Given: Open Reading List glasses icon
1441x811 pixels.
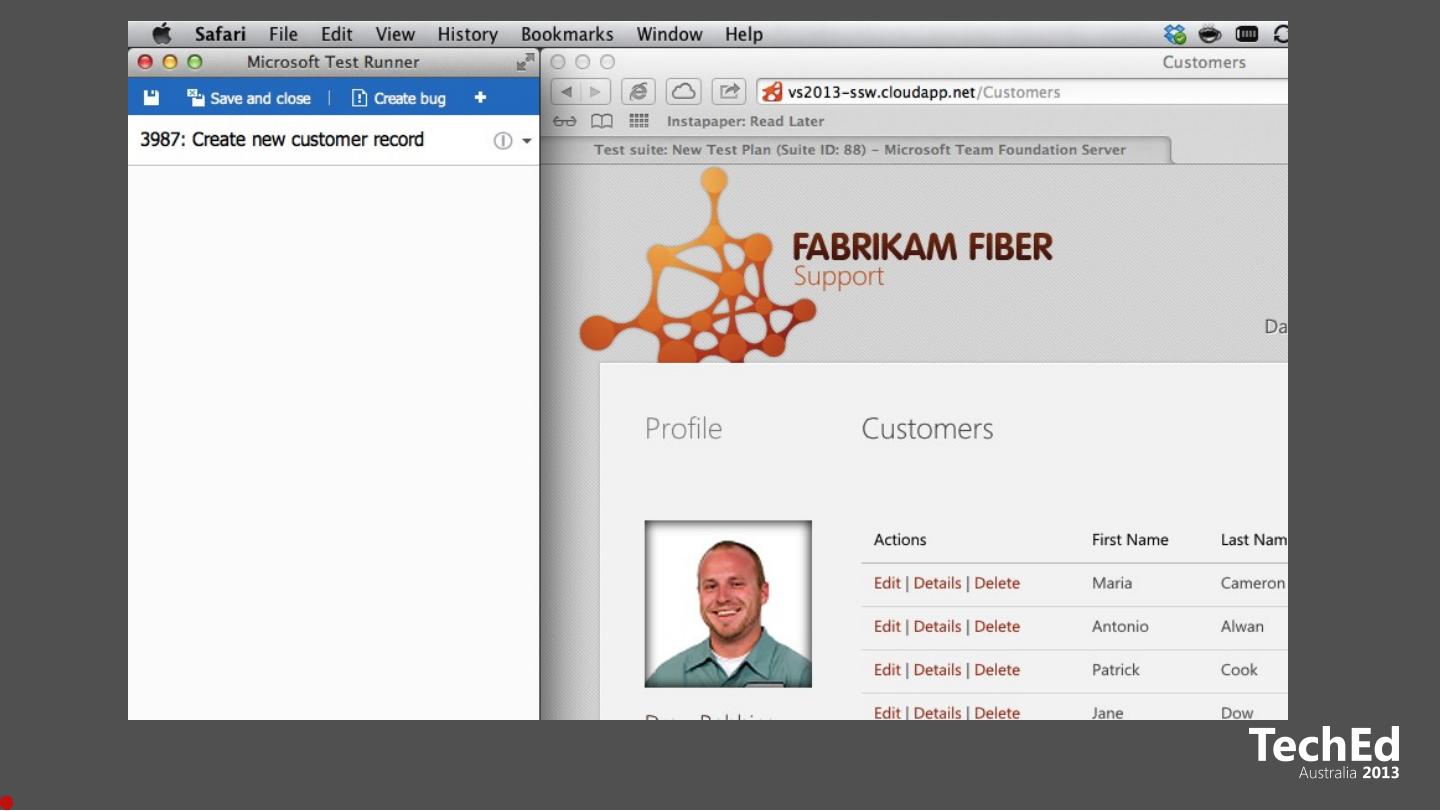Looking at the screenshot, I should coord(565,121).
